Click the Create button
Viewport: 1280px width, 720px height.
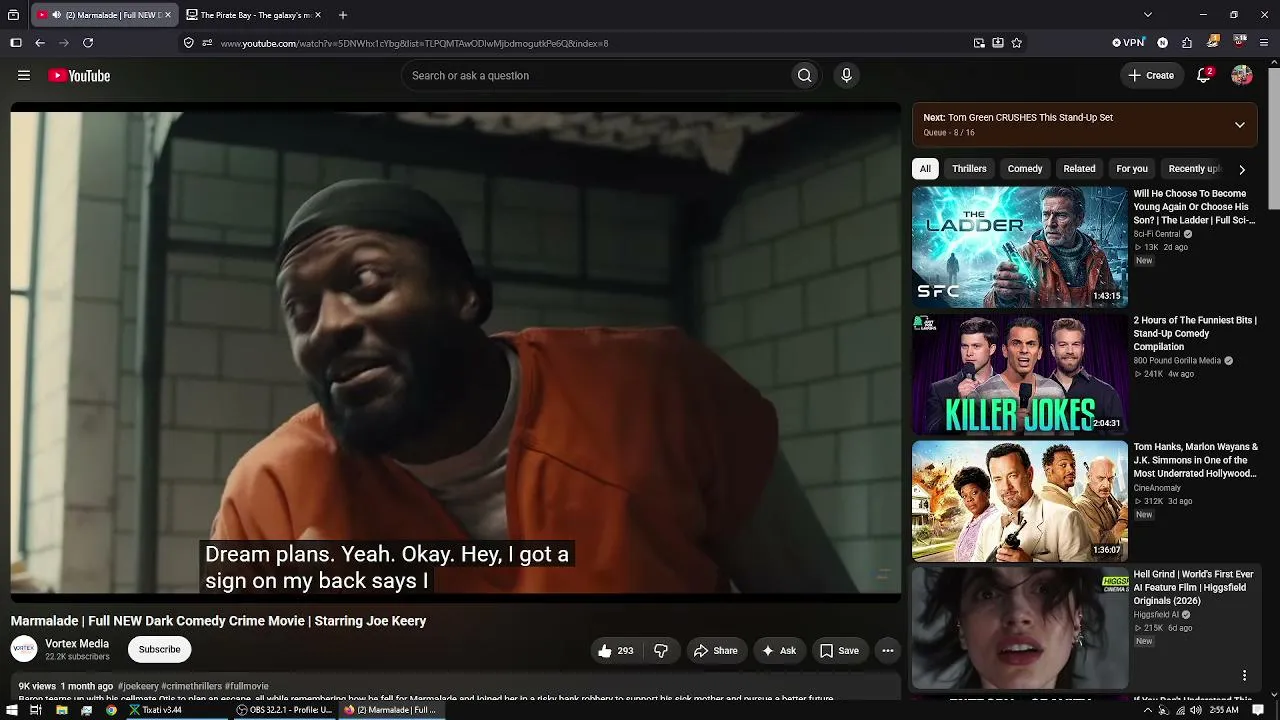1151,76
